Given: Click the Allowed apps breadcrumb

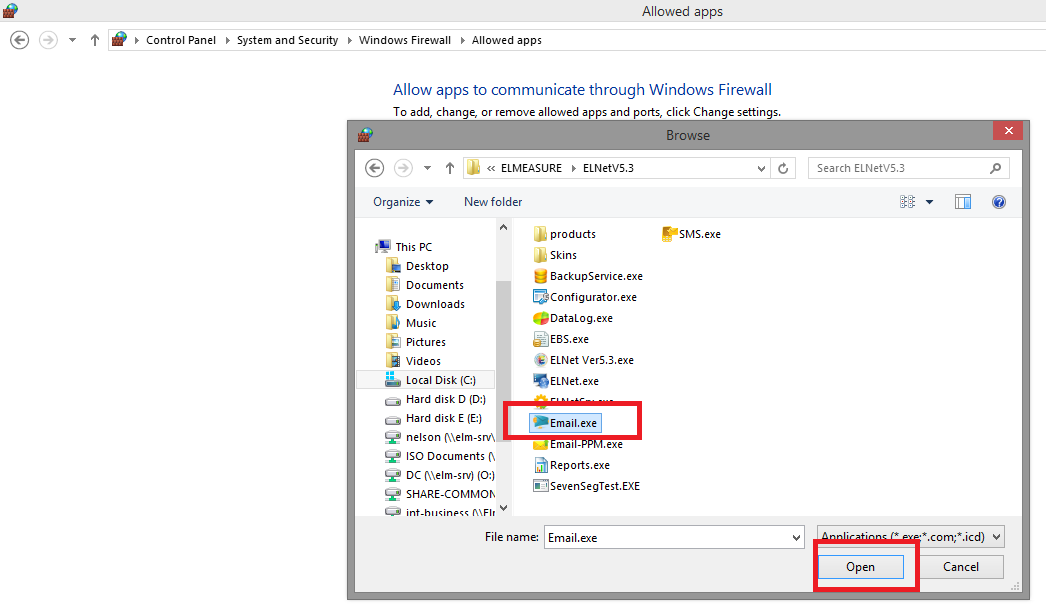Looking at the screenshot, I should point(507,40).
